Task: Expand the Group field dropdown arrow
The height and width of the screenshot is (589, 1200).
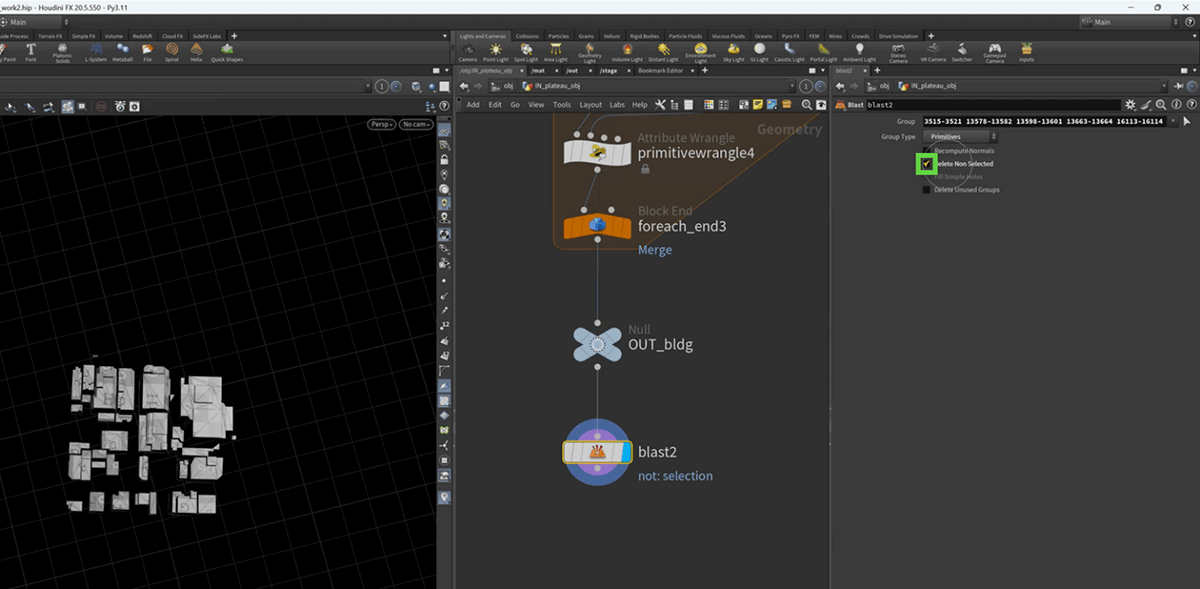Action: click(1172, 121)
